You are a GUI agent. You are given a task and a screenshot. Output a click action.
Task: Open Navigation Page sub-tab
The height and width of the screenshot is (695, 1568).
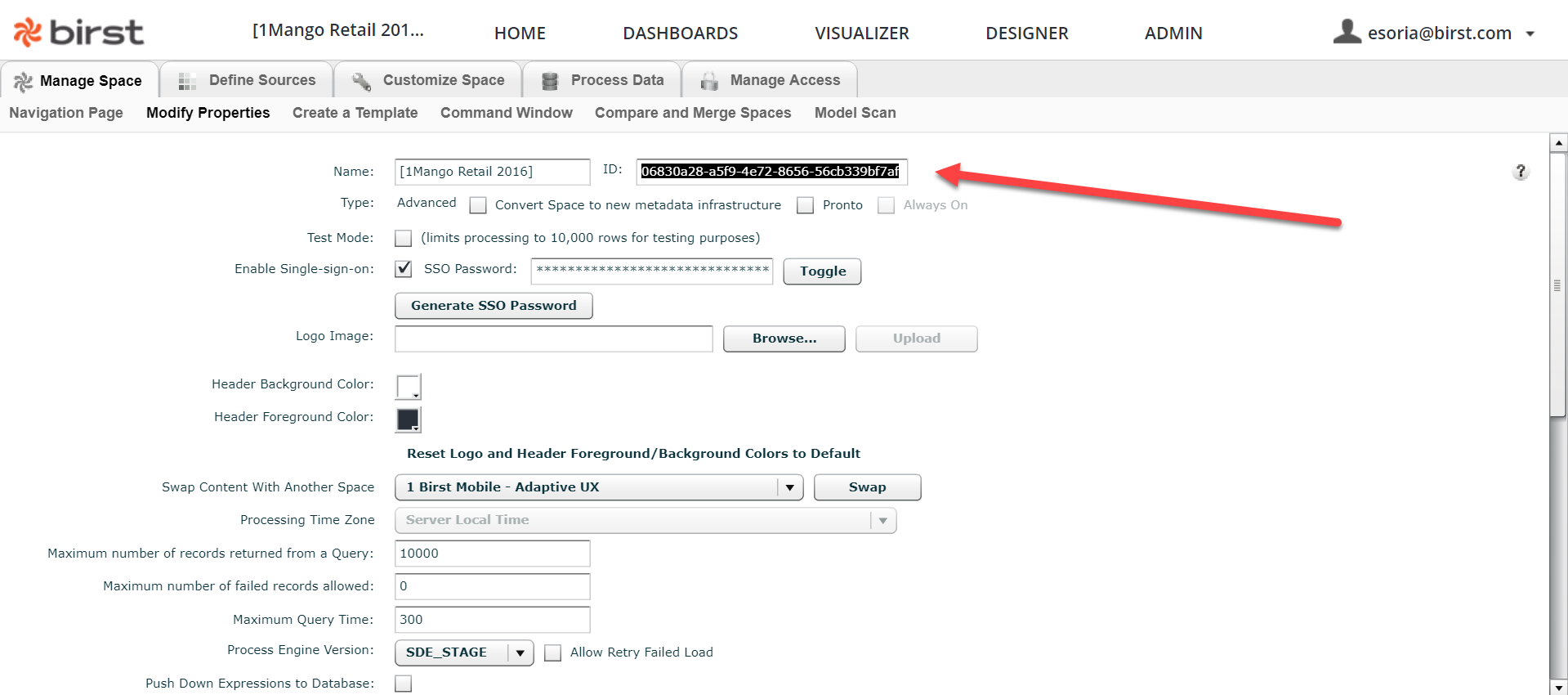[x=66, y=113]
